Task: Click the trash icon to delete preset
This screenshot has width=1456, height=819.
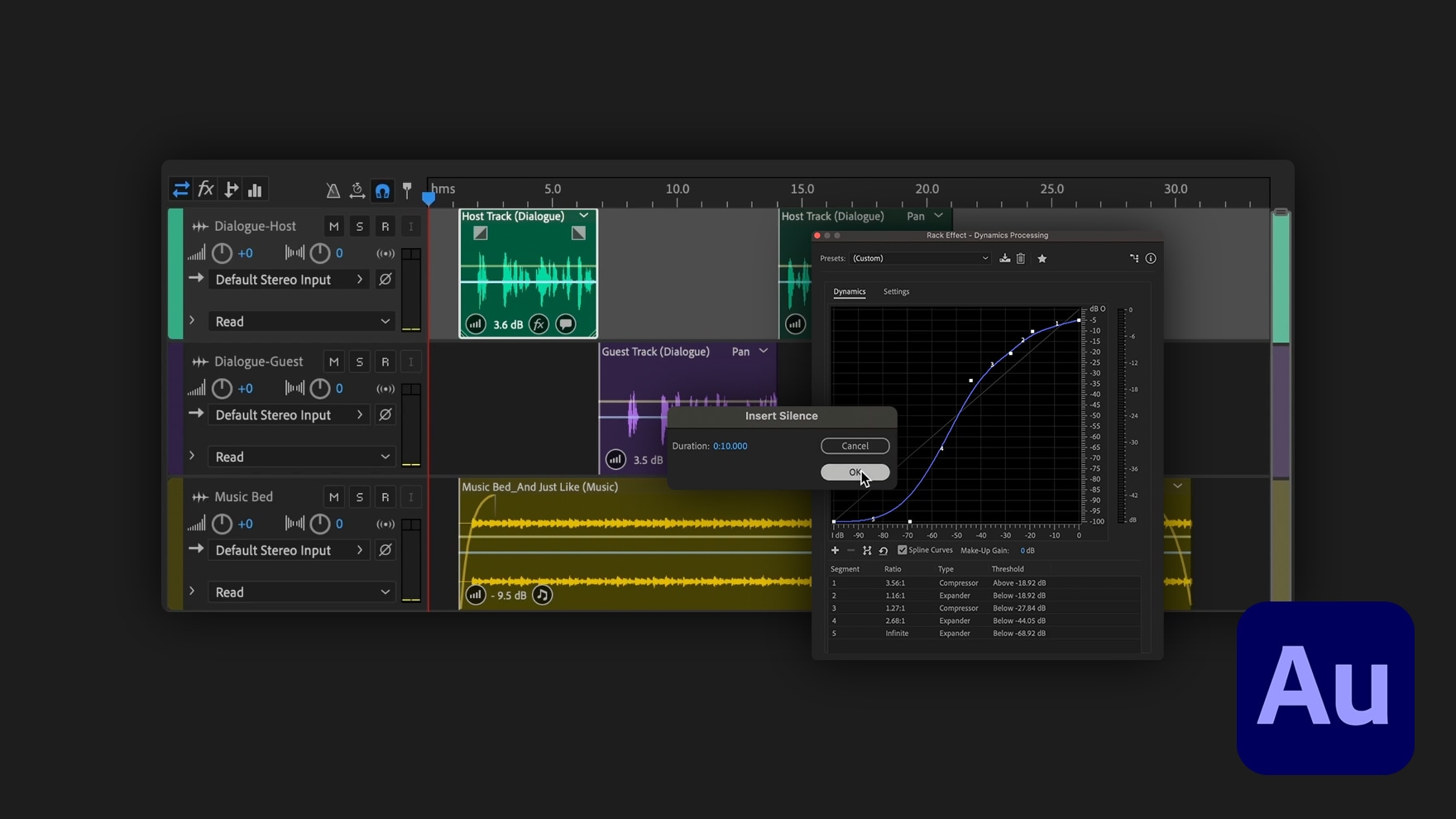Action: 1021,259
